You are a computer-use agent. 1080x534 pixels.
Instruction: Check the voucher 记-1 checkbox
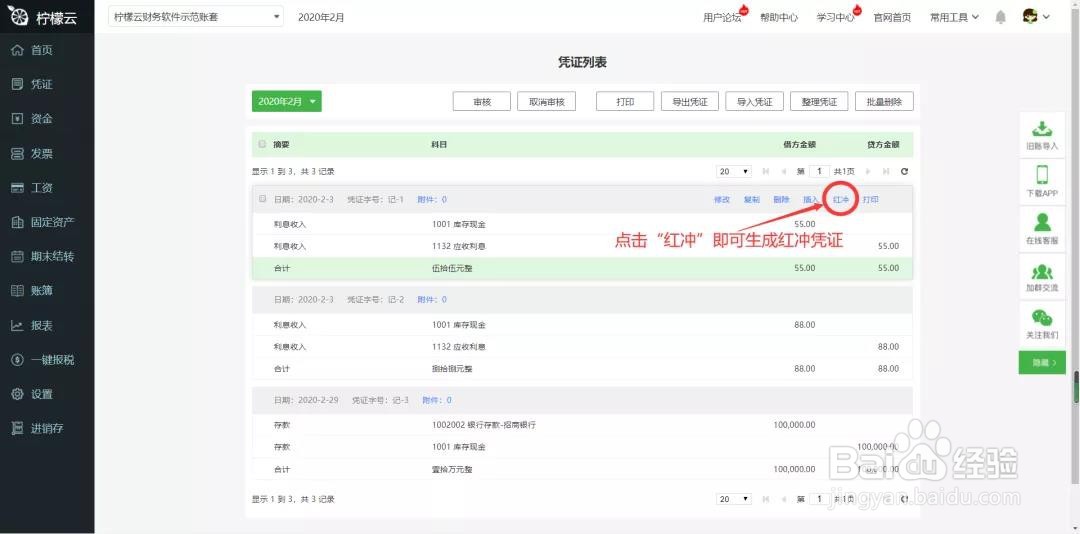pyautogui.click(x=262, y=199)
